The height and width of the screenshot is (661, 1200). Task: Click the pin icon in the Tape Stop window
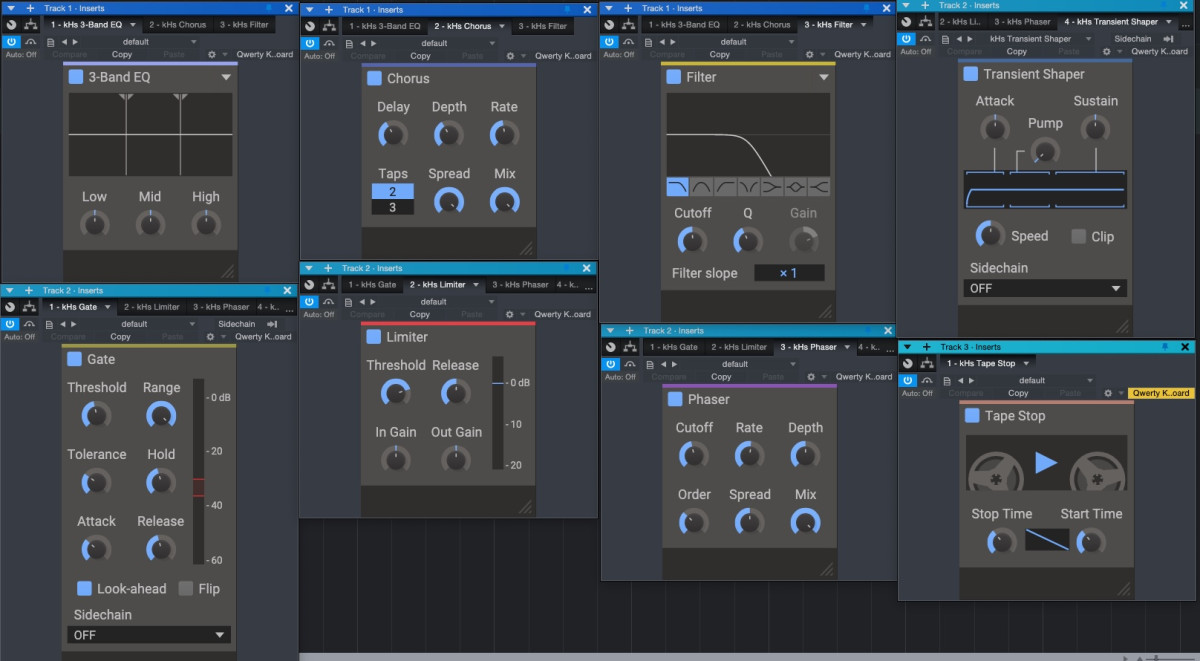click(x=1164, y=347)
